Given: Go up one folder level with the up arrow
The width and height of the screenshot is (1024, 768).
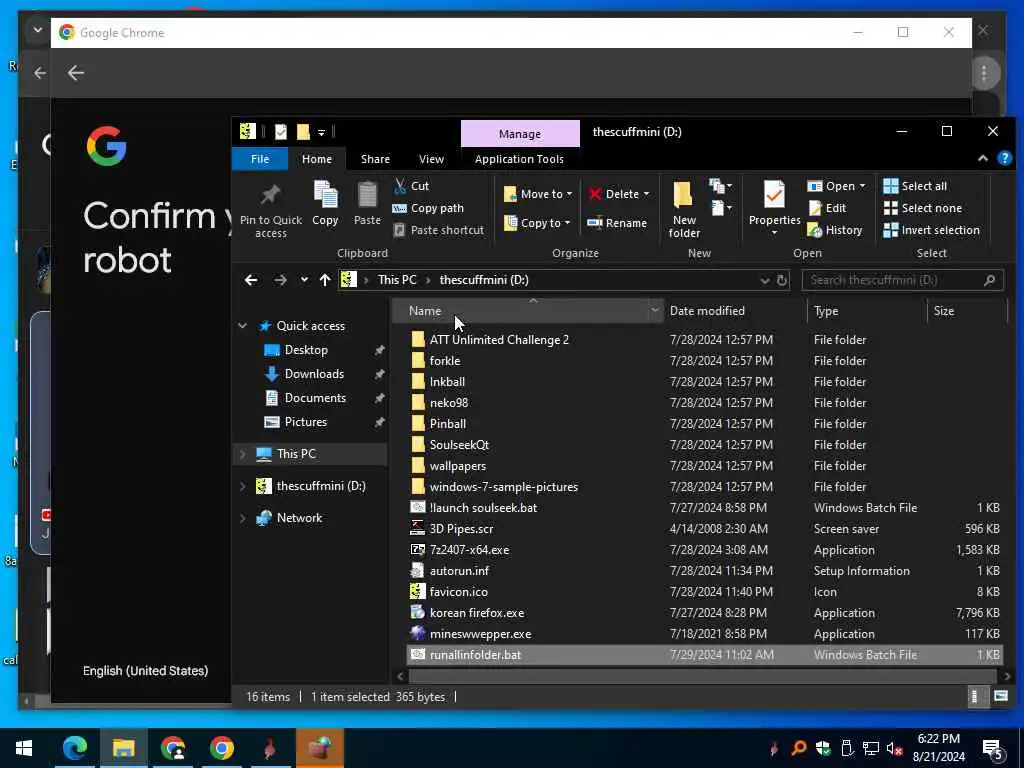Looking at the screenshot, I should (325, 280).
